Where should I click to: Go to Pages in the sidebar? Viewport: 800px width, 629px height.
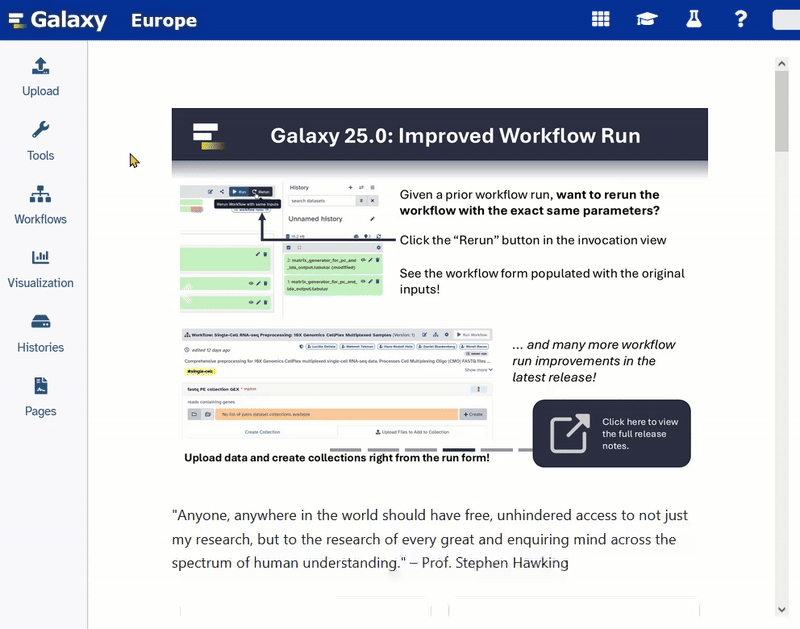click(41, 397)
